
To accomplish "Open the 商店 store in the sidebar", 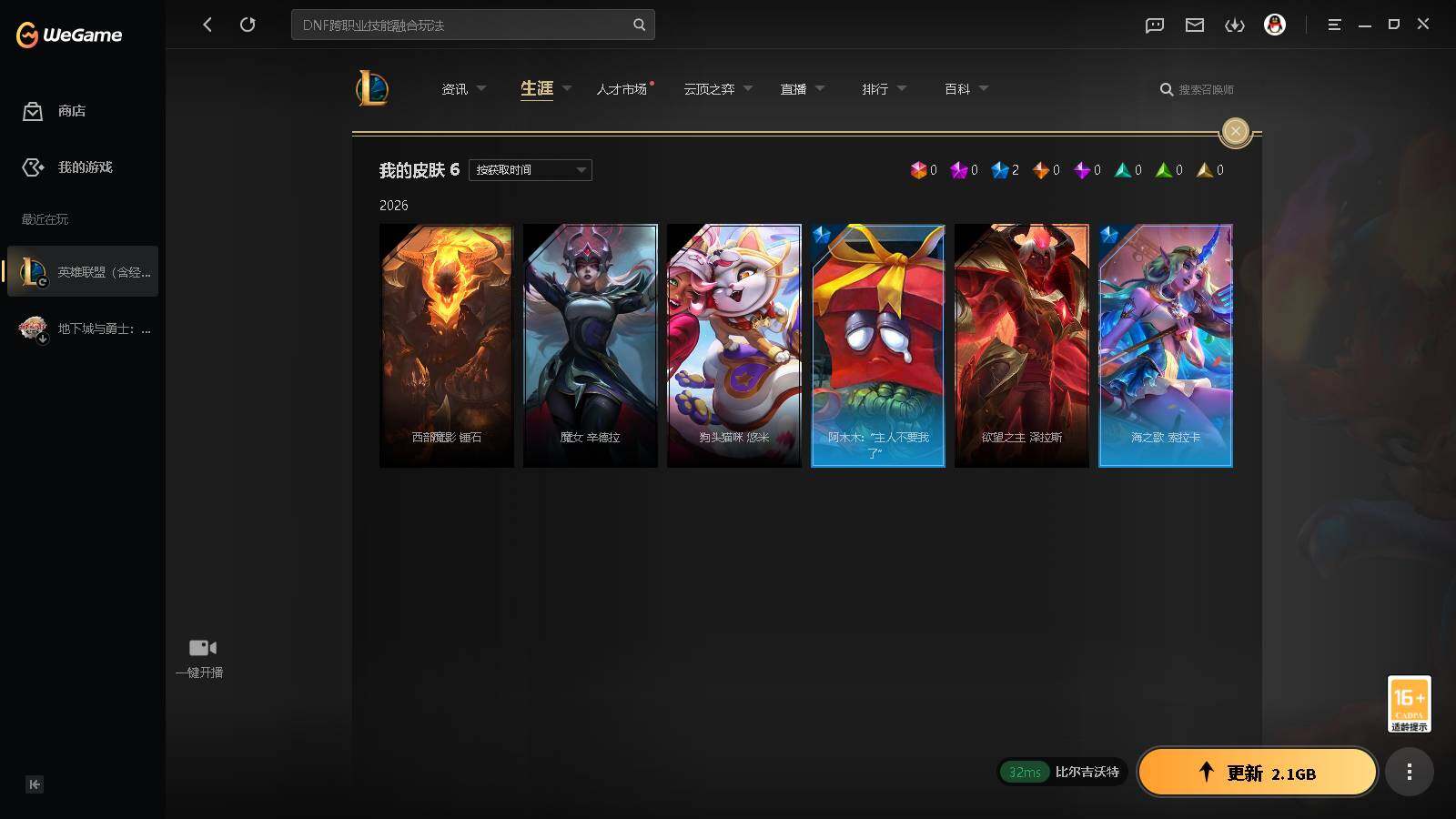I will (55, 111).
